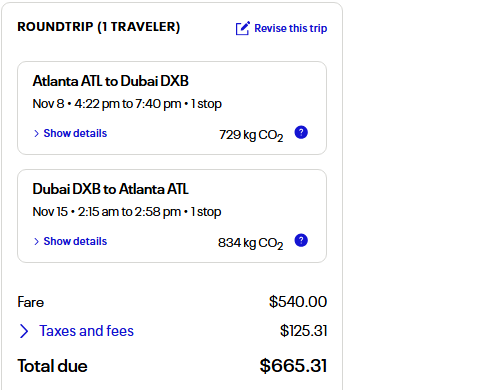Click the help icon beside 834 kg CO2
The height and width of the screenshot is (390, 500).
coord(301,240)
